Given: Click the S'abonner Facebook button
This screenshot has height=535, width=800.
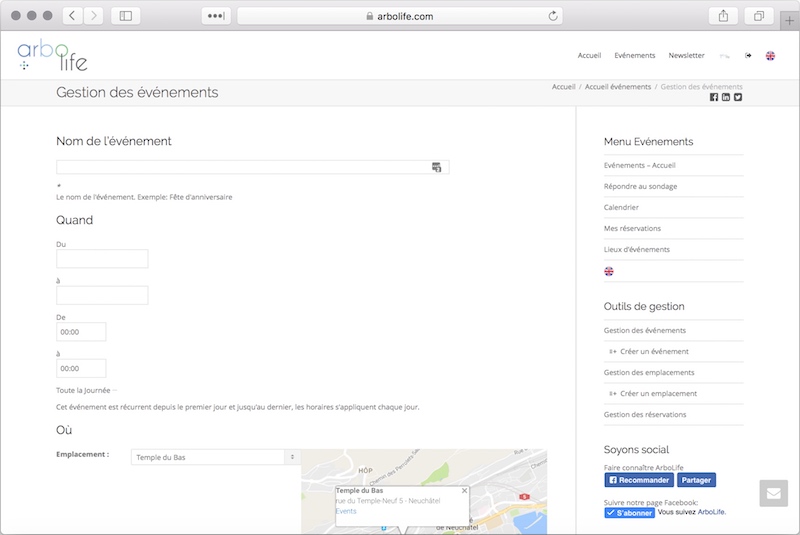Looking at the screenshot, I should pyautogui.click(x=630, y=513).
